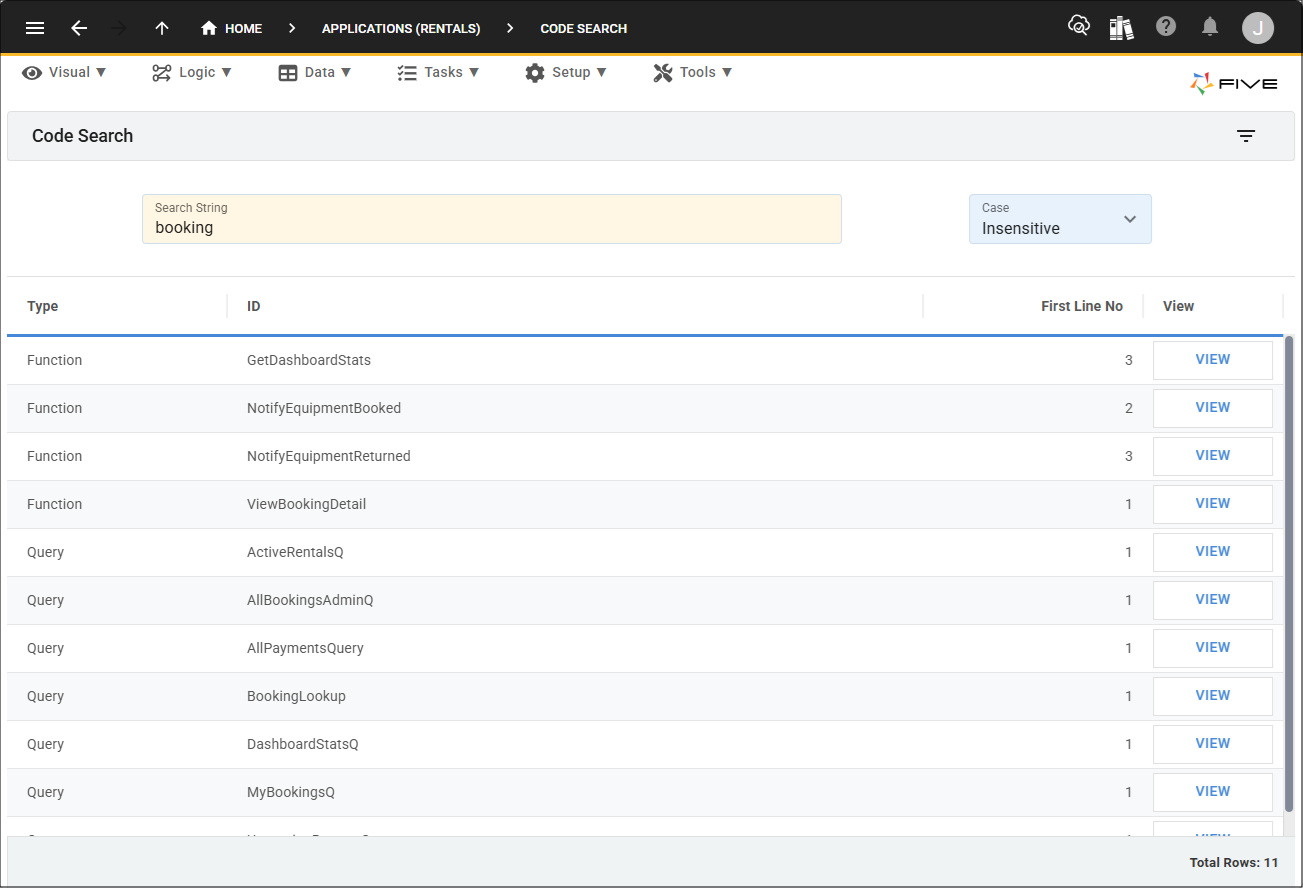Click the Home icon in breadcrumb
Screen dimensions: 1303x888
pos(209,28)
